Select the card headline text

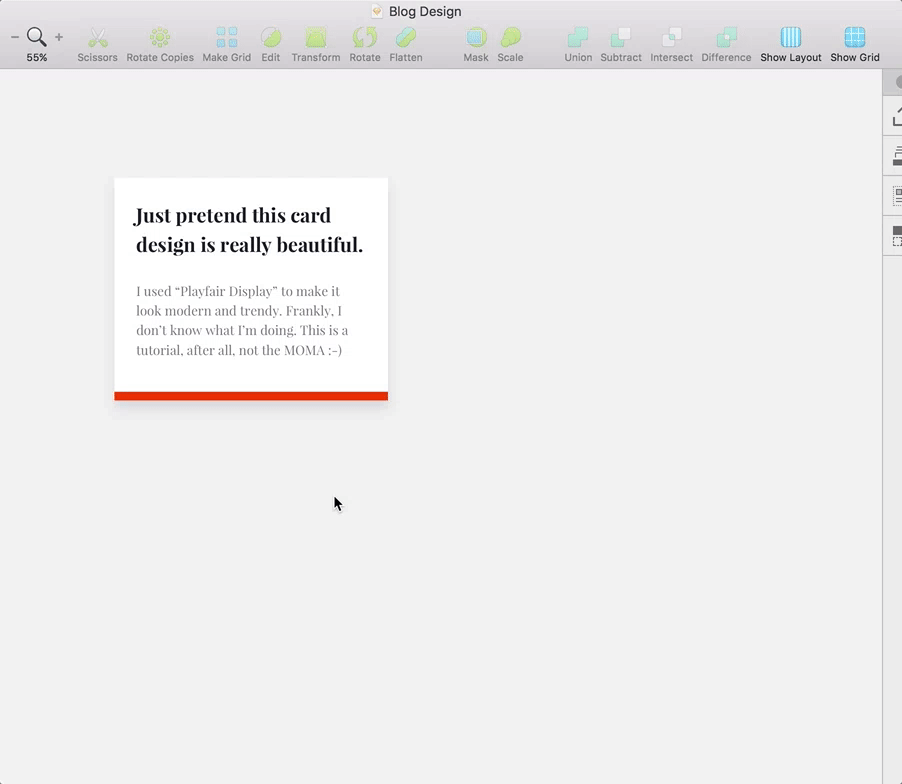249,230
